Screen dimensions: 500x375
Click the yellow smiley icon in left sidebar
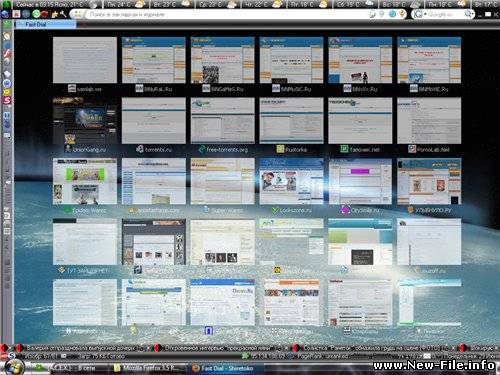(x=7, y=92)
